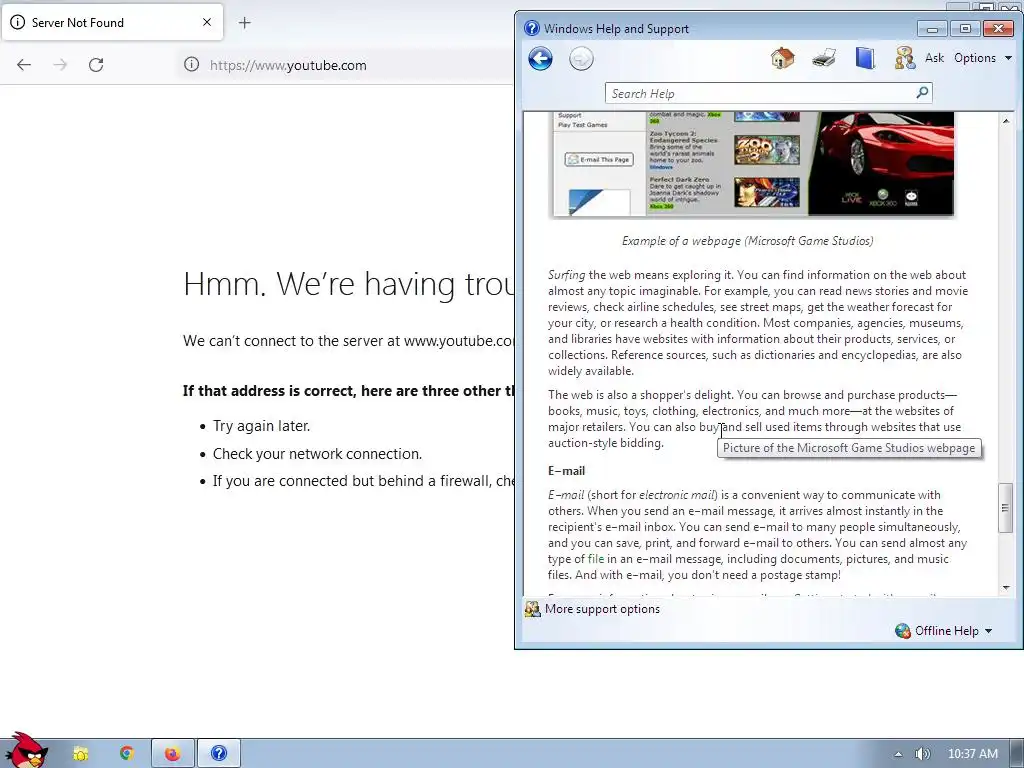The height and width of the screenshot is (768, 1024).
Task: Open the Offline Help dropdown
Action: [944, 631]
